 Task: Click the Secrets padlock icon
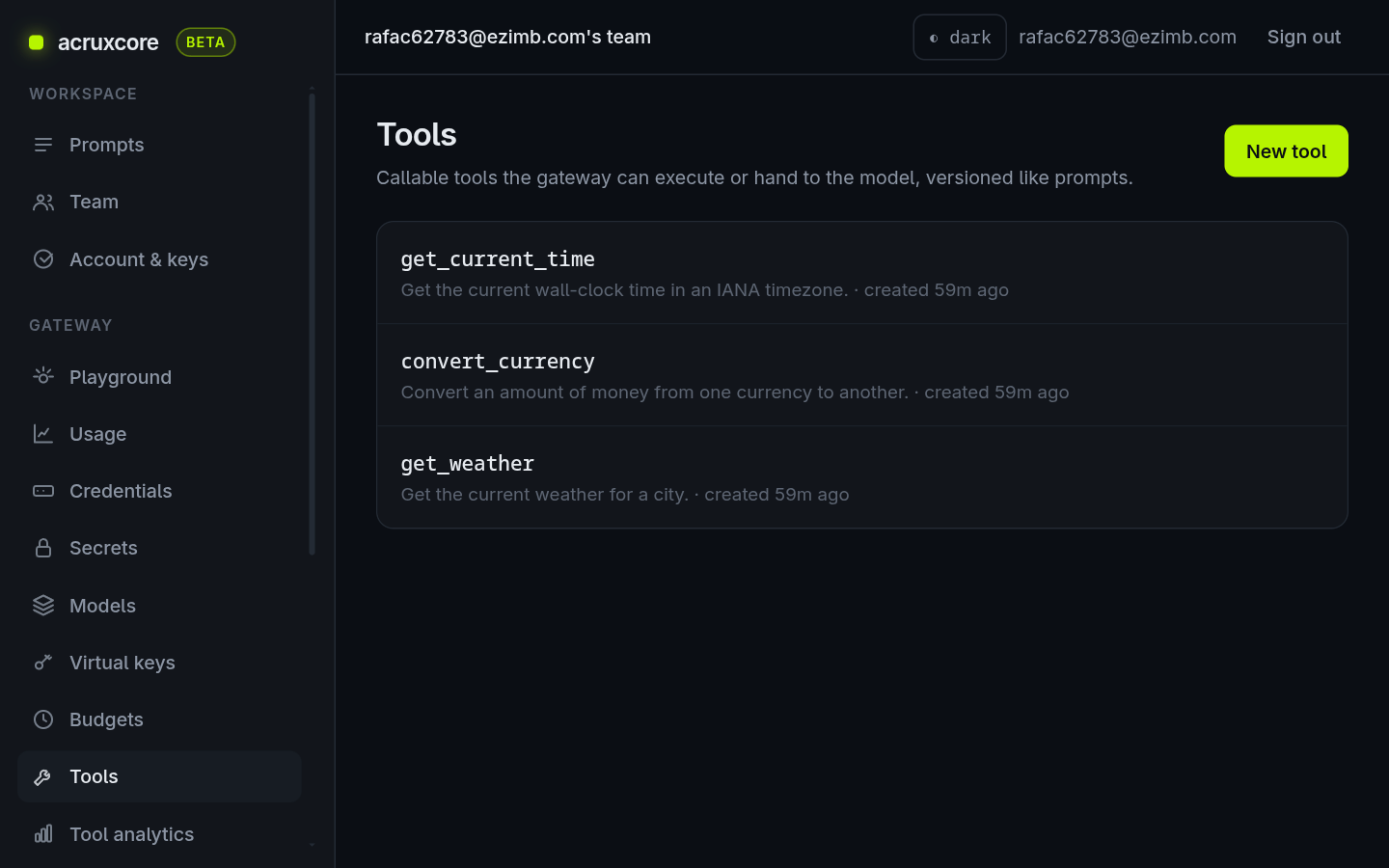[x=43, y=548]
